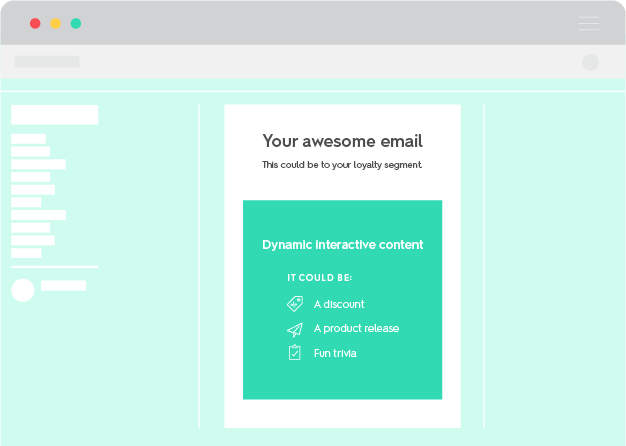This screenshot has height=446, width=626.
Task: Click the discount price tag icon
Action: pyautogui.click(x=295, y=304)
